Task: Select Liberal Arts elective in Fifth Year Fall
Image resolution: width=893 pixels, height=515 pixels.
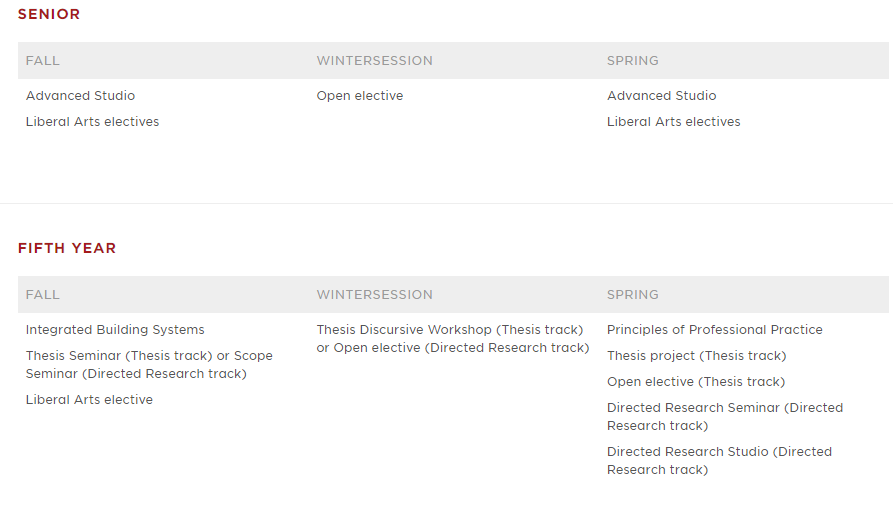Action: pos(89,400)
